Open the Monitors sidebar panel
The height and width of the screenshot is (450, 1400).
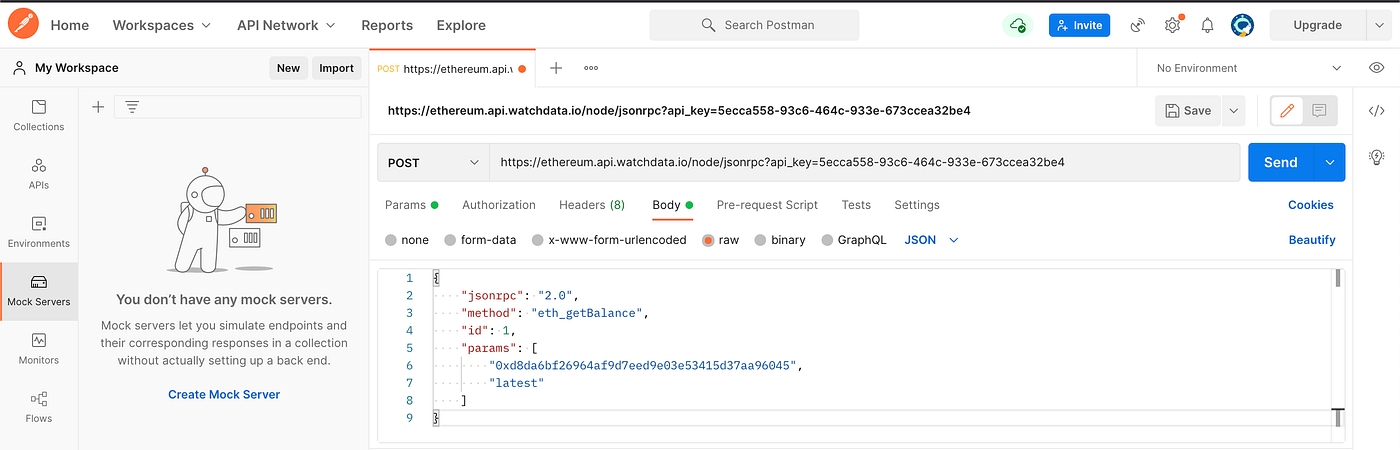(x=39, y=349)
